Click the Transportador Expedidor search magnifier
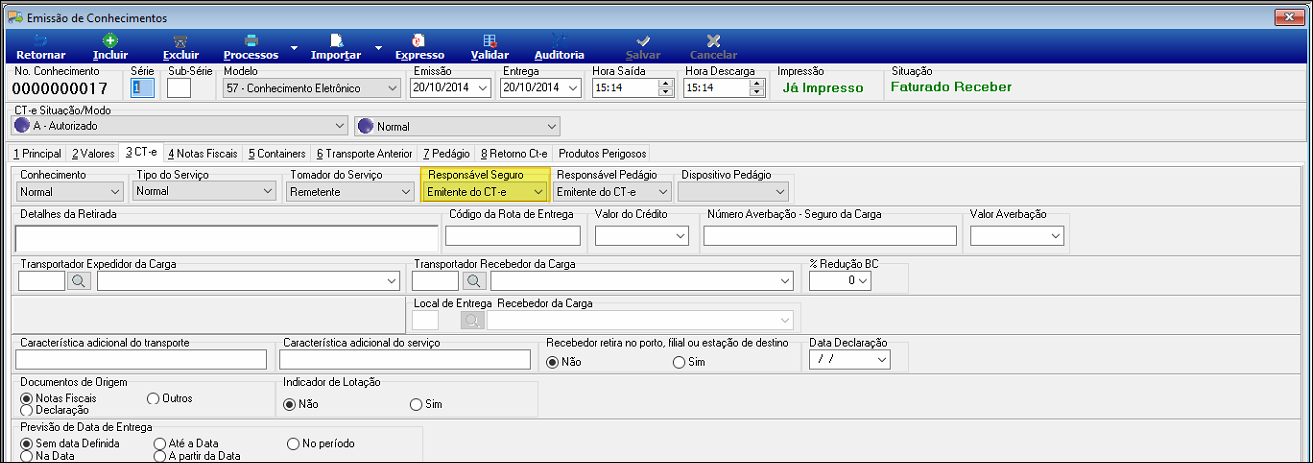Viewport: 1313px width, 463px height. (x=80, y=282)
